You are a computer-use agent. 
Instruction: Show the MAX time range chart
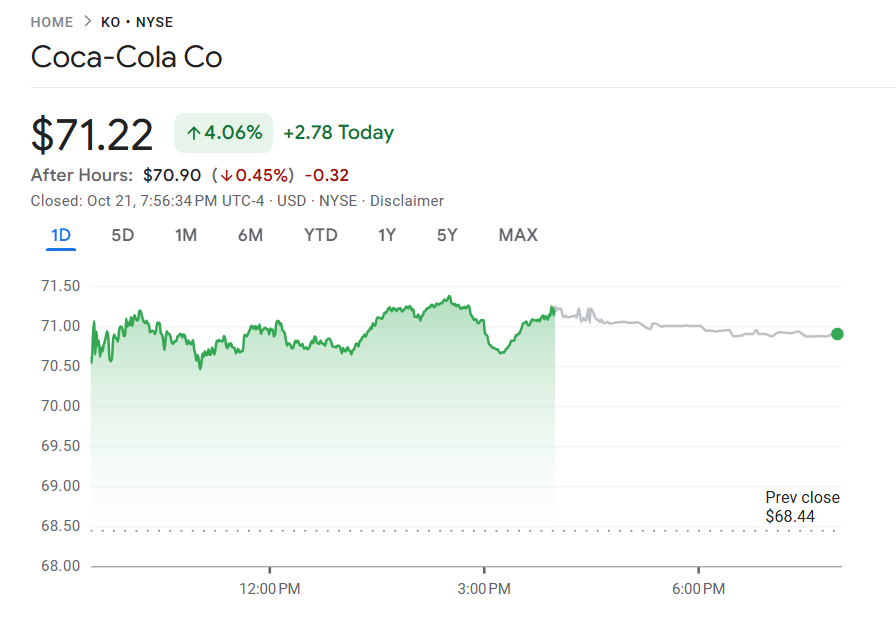point(518,235)
